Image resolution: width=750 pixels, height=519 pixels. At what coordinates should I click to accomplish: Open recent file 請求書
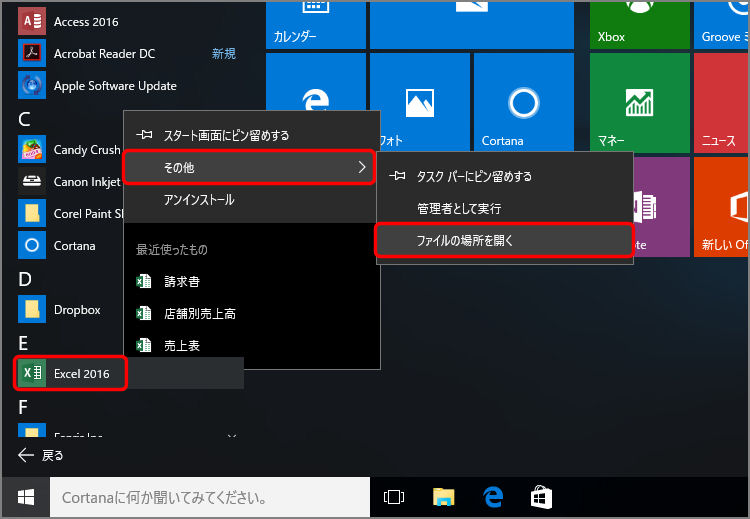click(252, 281)
